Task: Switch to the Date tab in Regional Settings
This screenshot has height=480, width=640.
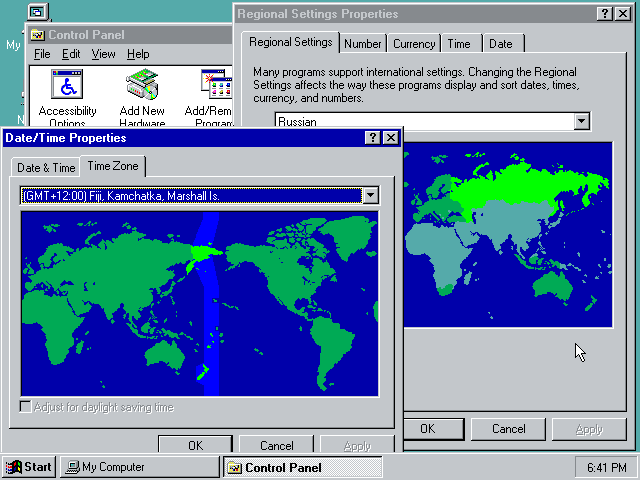Action: (501, 44)
